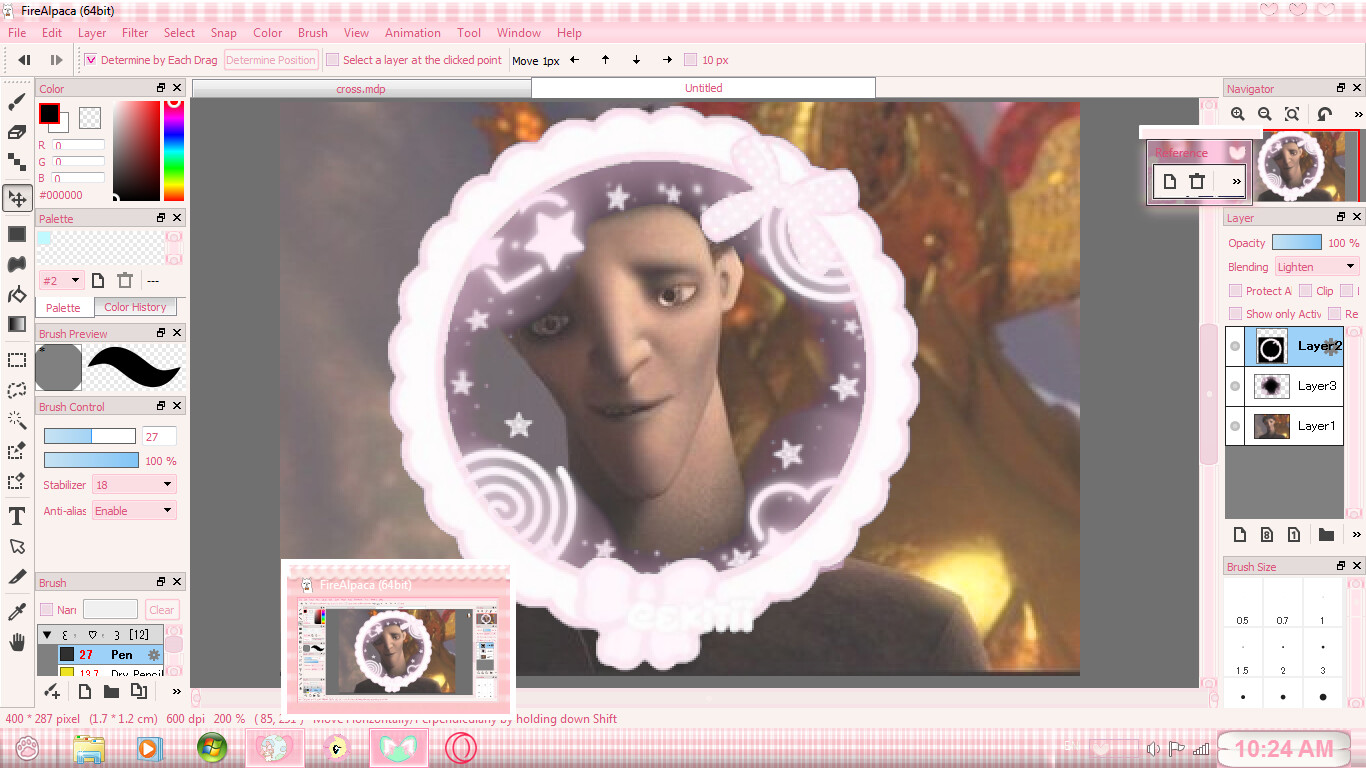Switch to the cross.mdp document tab
Image resolution: width=1366 pixels, height=768 pixels.
[x=361, y=88]
